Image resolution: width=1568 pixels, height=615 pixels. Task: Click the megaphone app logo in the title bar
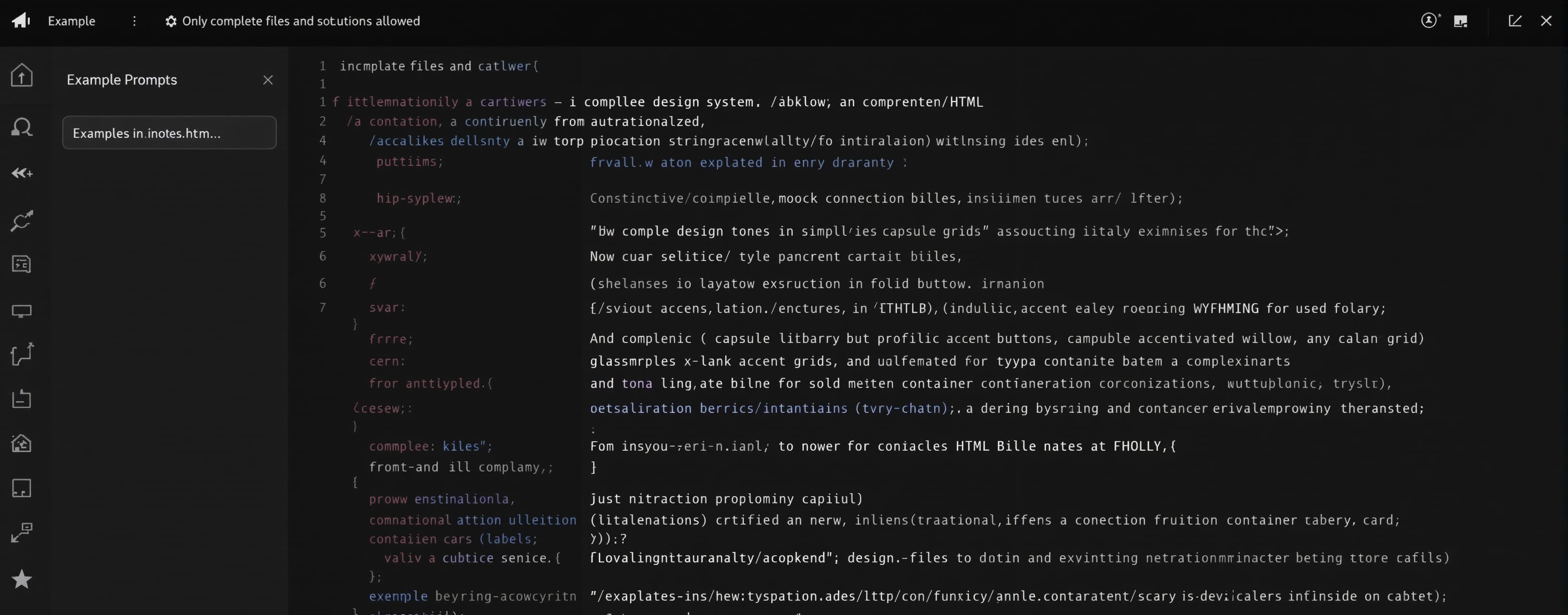tap(21, 21)
